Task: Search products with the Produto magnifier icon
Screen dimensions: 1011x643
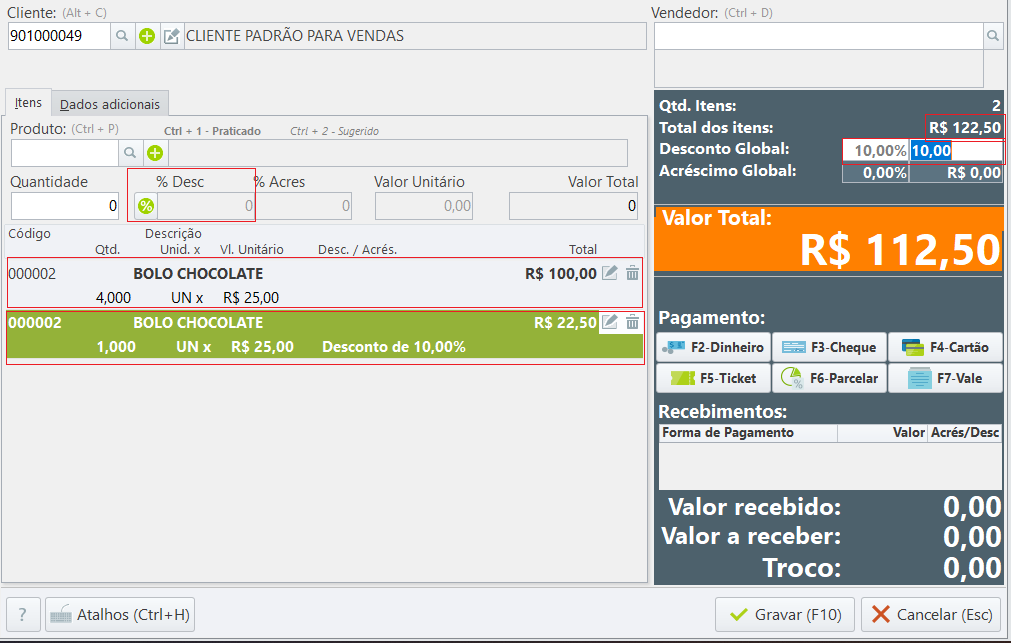Action: pos(130,153)
